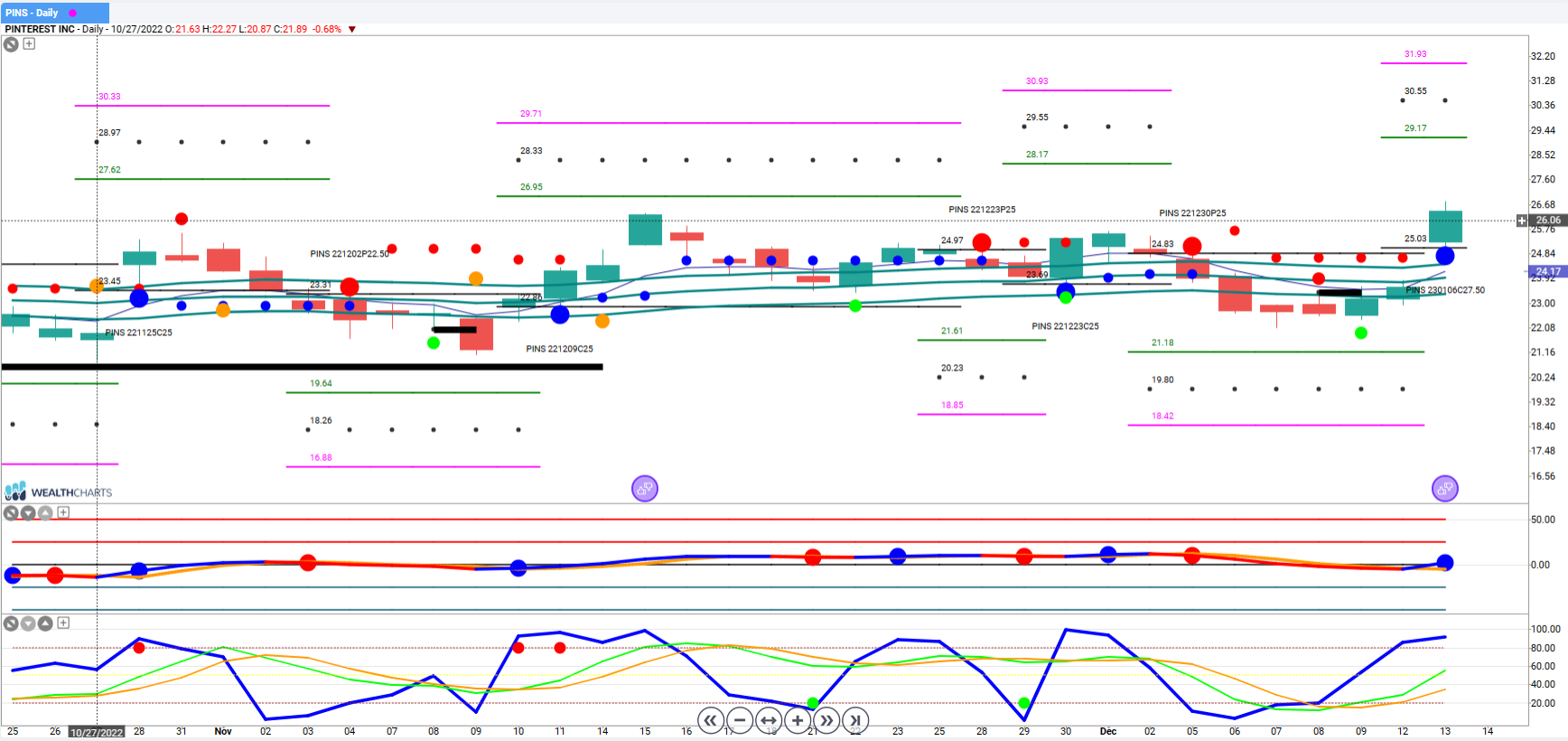
Task: Hide indicators on the main price pane
Action: (11, 43)
